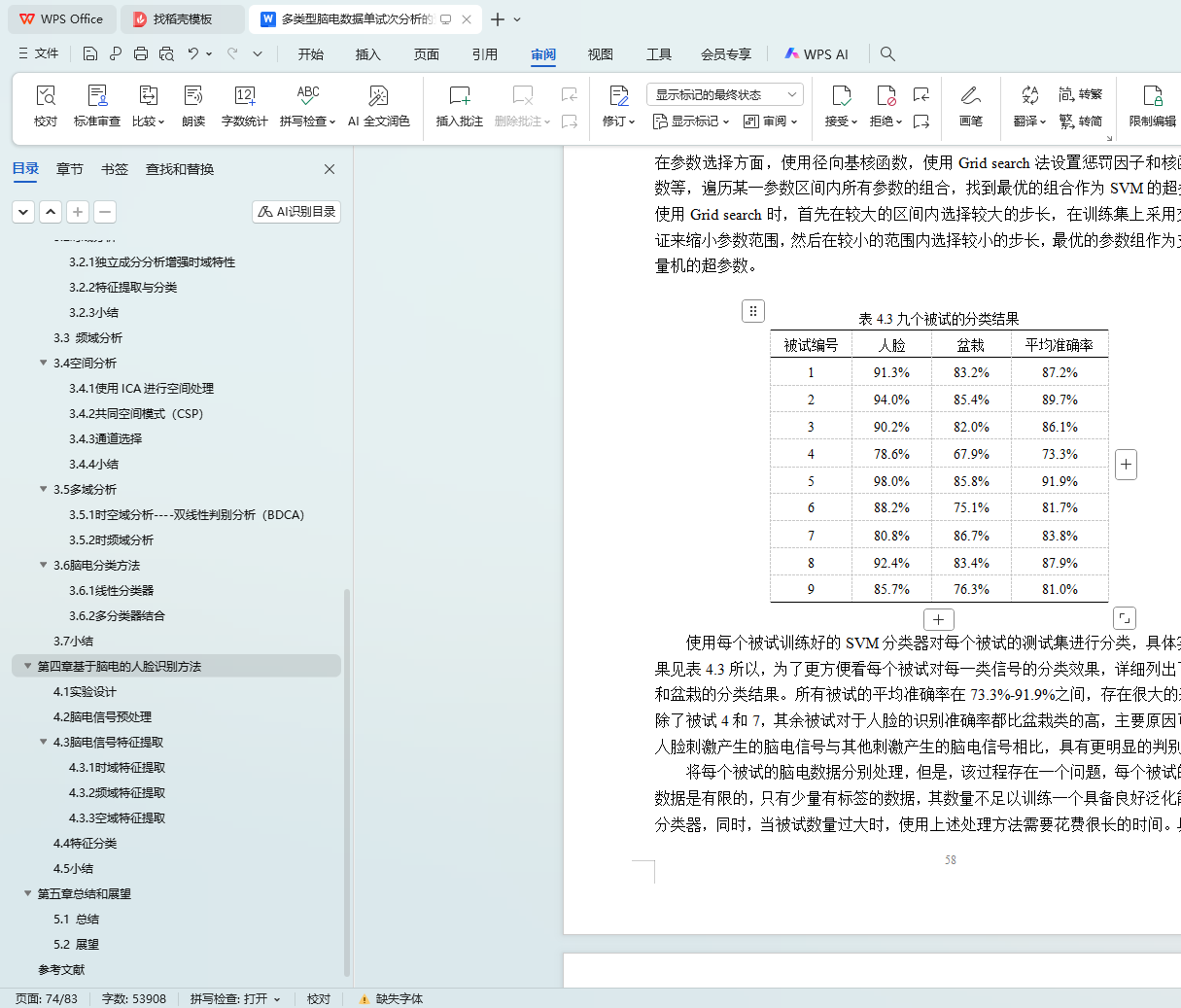1181x1008 pixels.
Task: Click the print preview icon
Action: click(166, 53)
